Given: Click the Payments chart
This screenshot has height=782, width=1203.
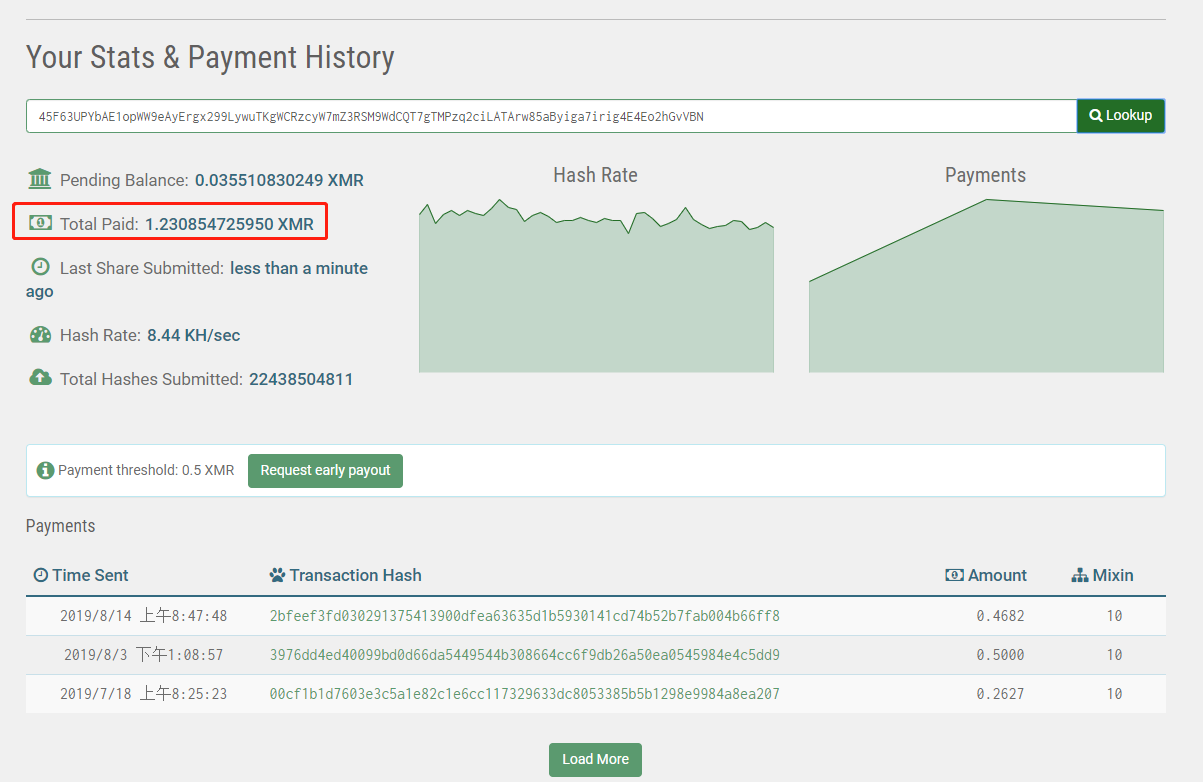Looking at the screenshot, I should pos(986,285).
